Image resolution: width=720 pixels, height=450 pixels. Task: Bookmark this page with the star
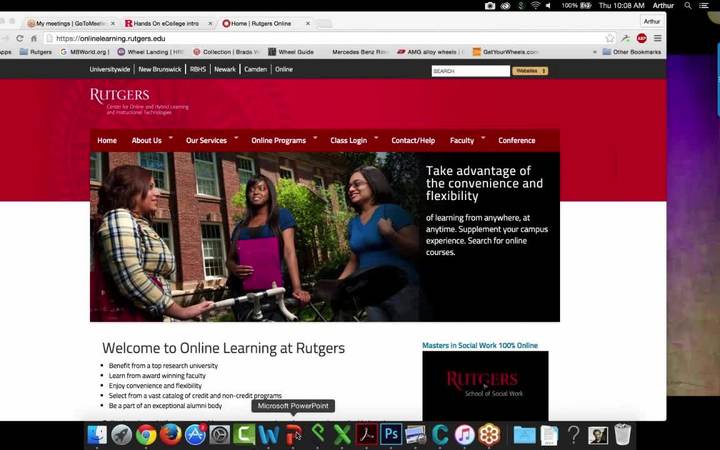pyautogui.click(x=610, y=39)
